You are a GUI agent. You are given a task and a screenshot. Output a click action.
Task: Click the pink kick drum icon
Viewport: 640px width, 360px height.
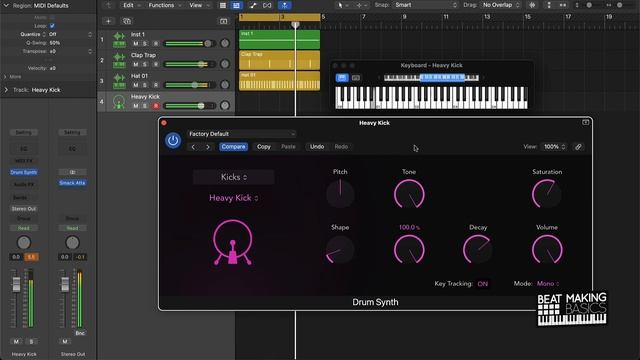click(233, 242)
